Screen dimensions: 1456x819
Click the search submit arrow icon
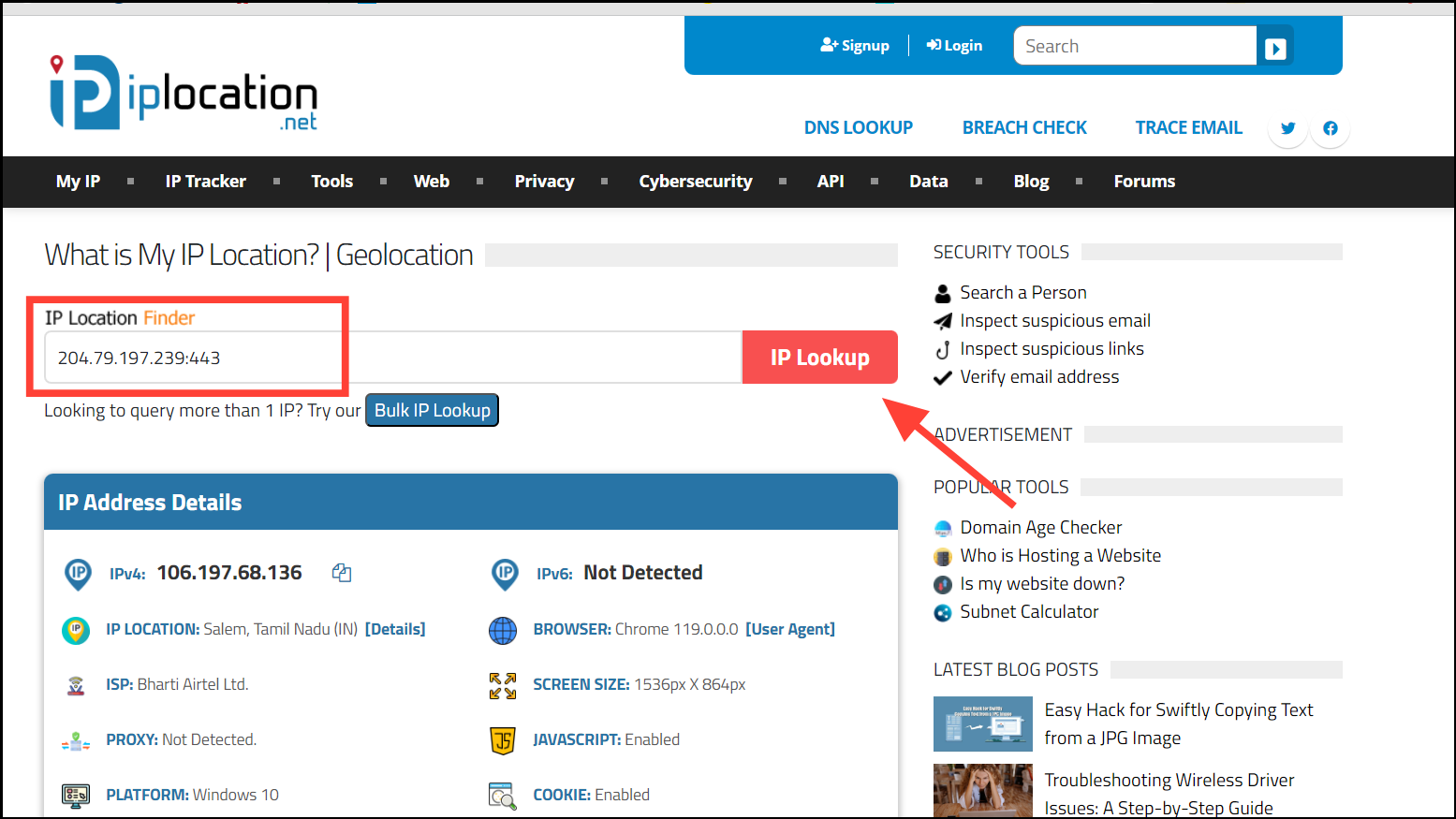tap(1275, 48)
